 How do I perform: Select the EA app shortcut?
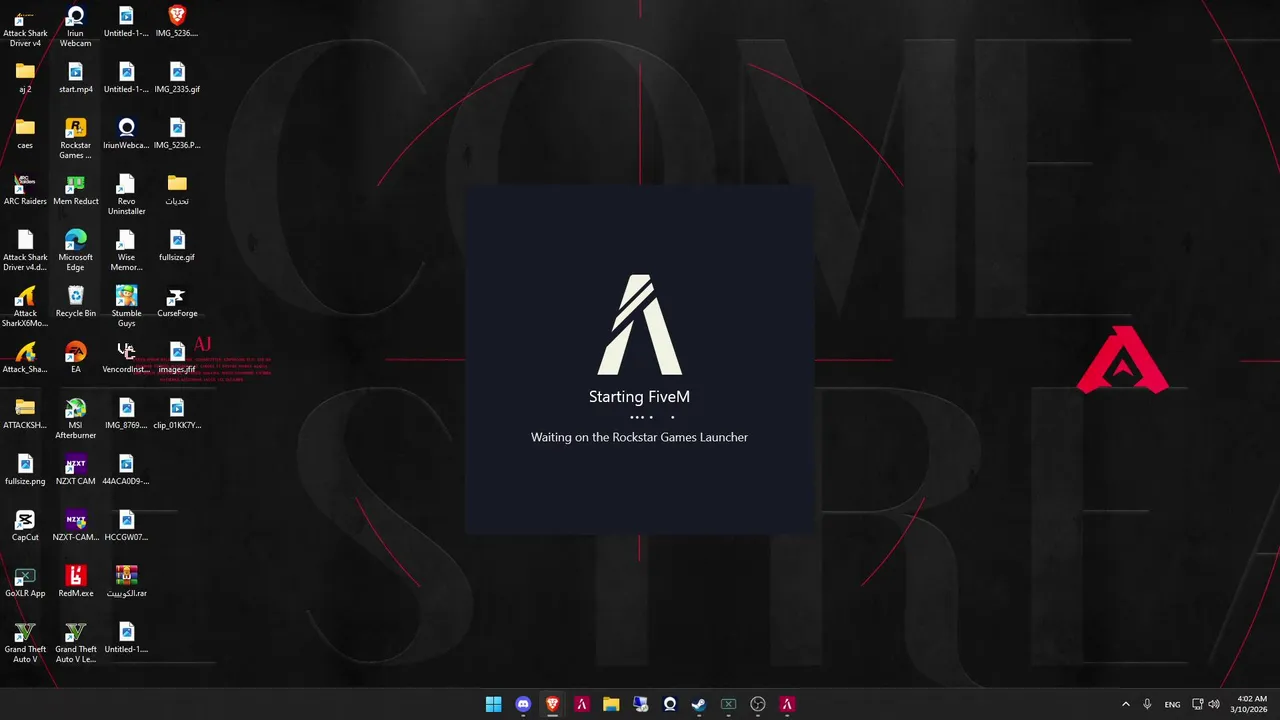point(75,358)
